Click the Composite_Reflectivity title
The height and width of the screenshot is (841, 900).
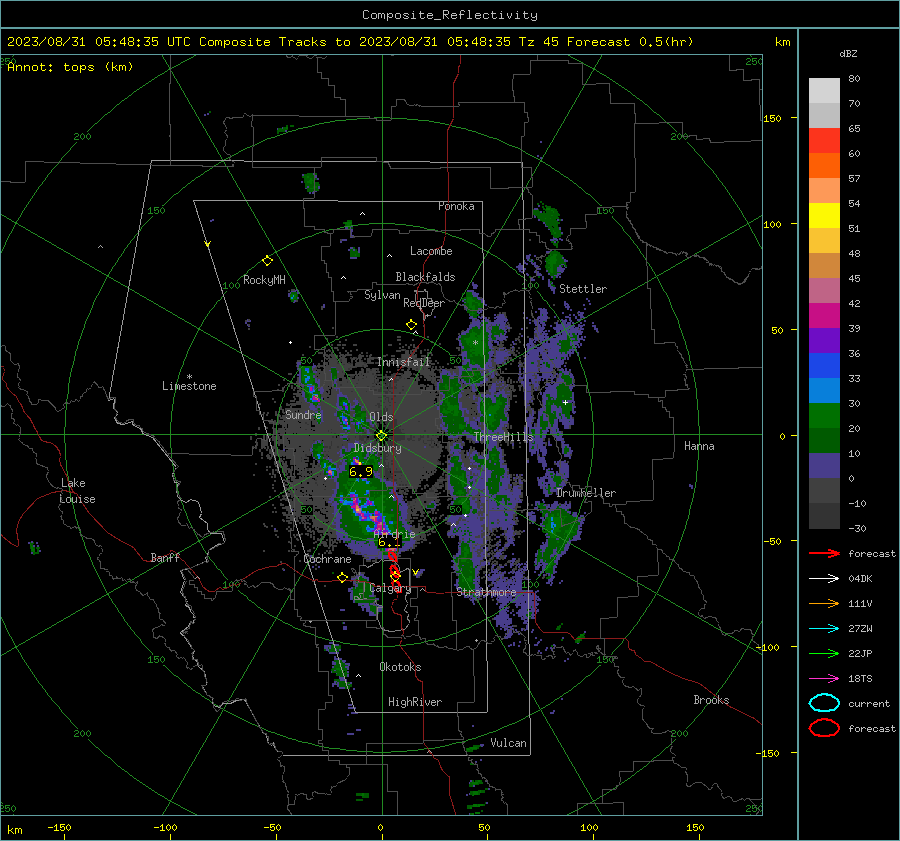click(450, 15)
